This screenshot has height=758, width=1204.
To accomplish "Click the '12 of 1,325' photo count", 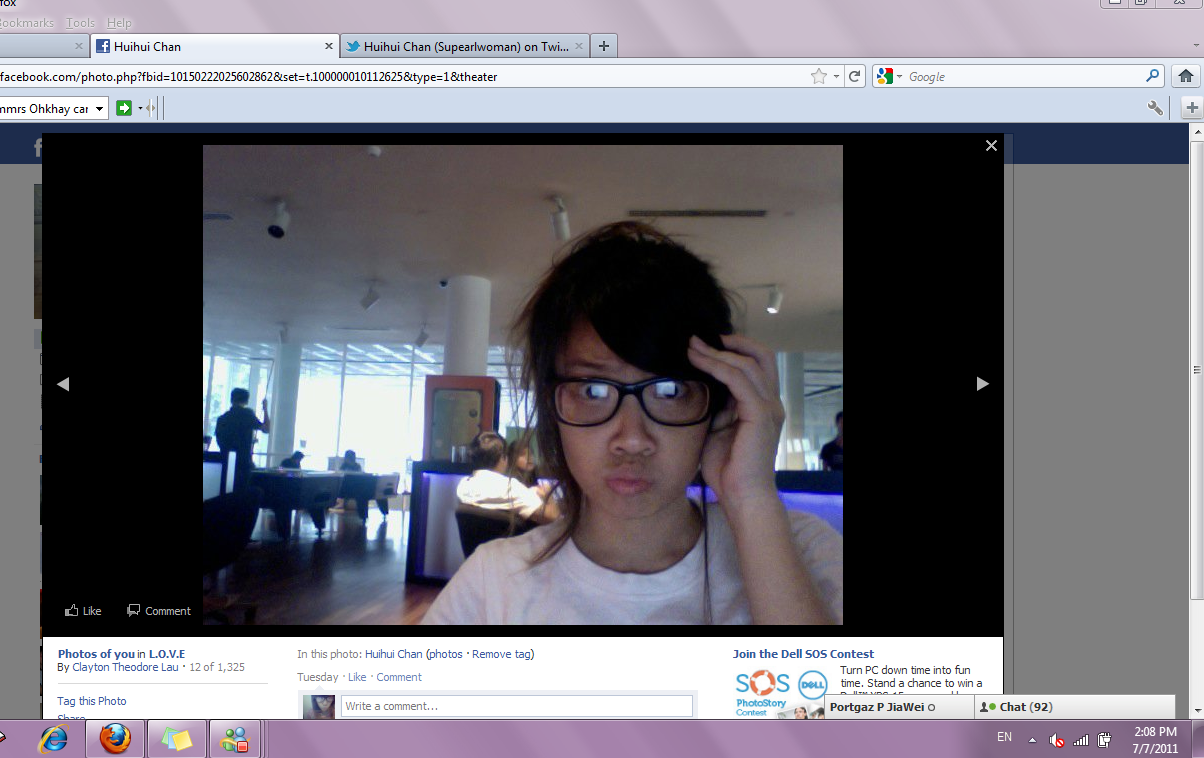I will point(217,667).
